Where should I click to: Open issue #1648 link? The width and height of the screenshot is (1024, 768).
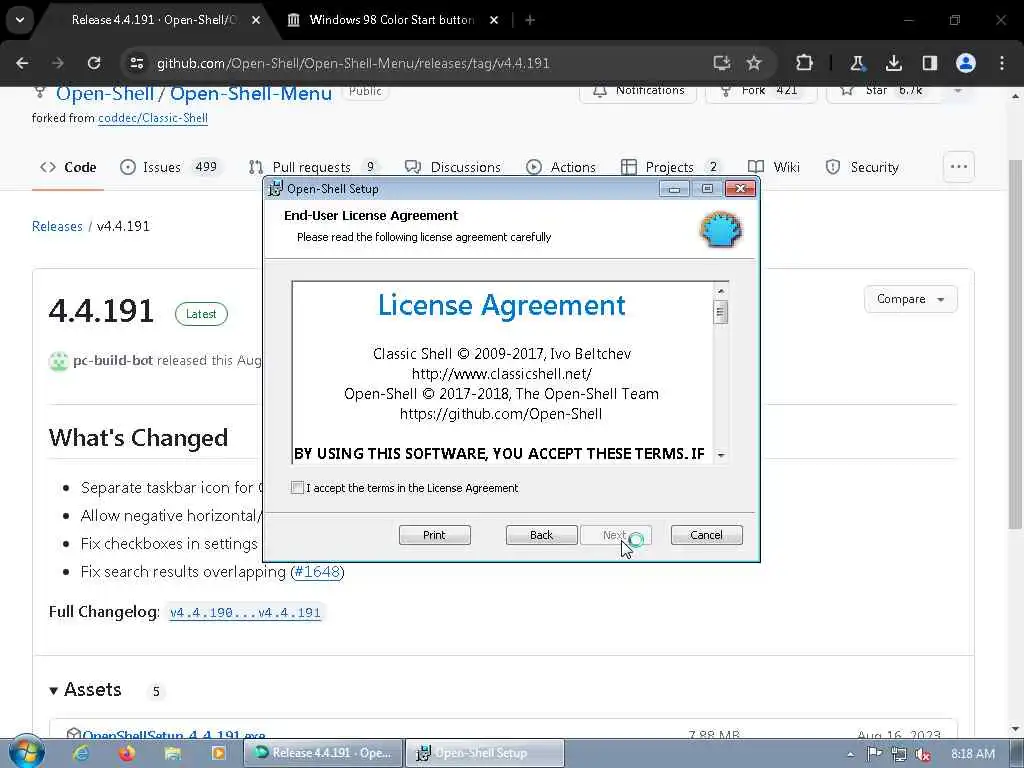[317, 571]
